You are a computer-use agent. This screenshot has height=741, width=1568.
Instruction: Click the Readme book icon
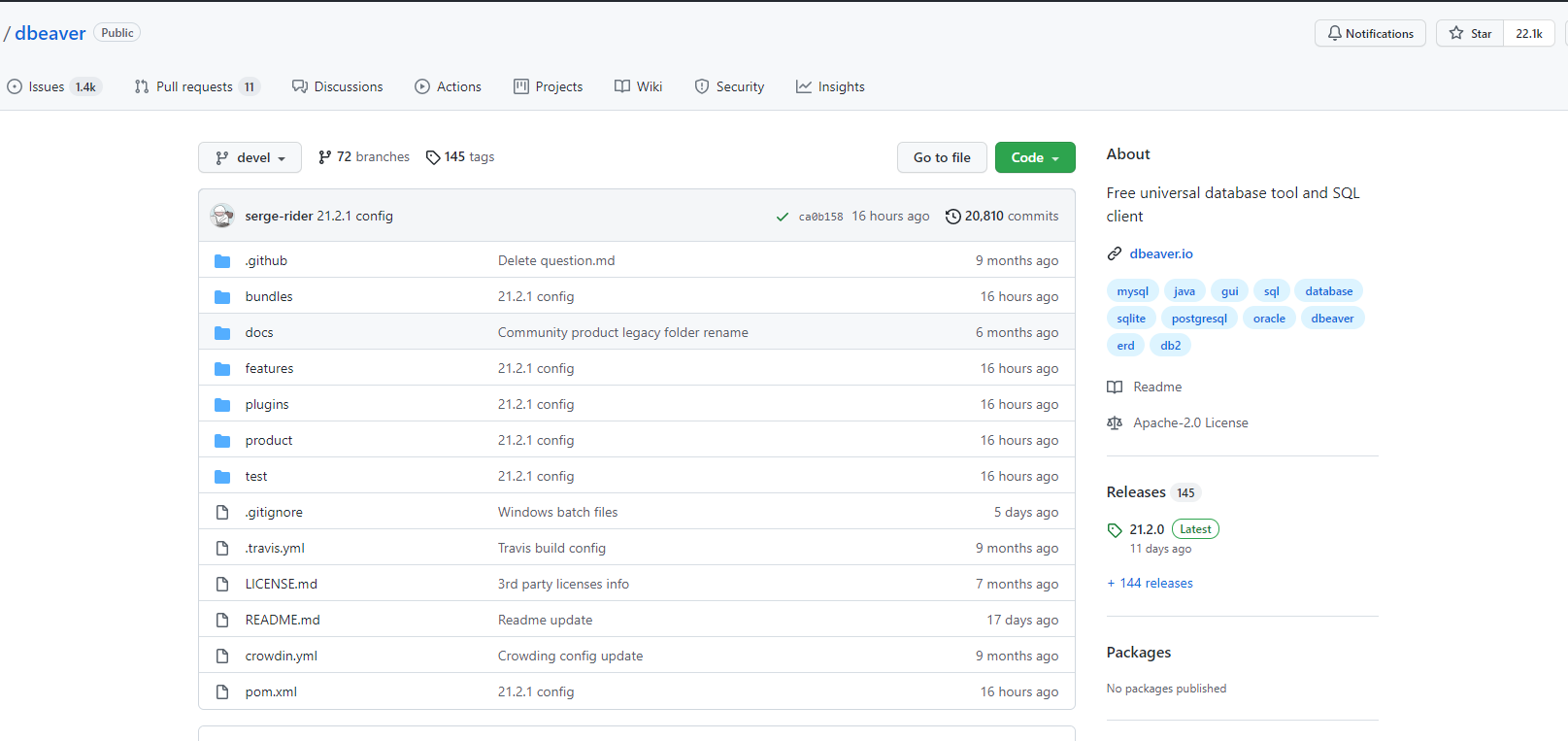(x=1115, y=387)
